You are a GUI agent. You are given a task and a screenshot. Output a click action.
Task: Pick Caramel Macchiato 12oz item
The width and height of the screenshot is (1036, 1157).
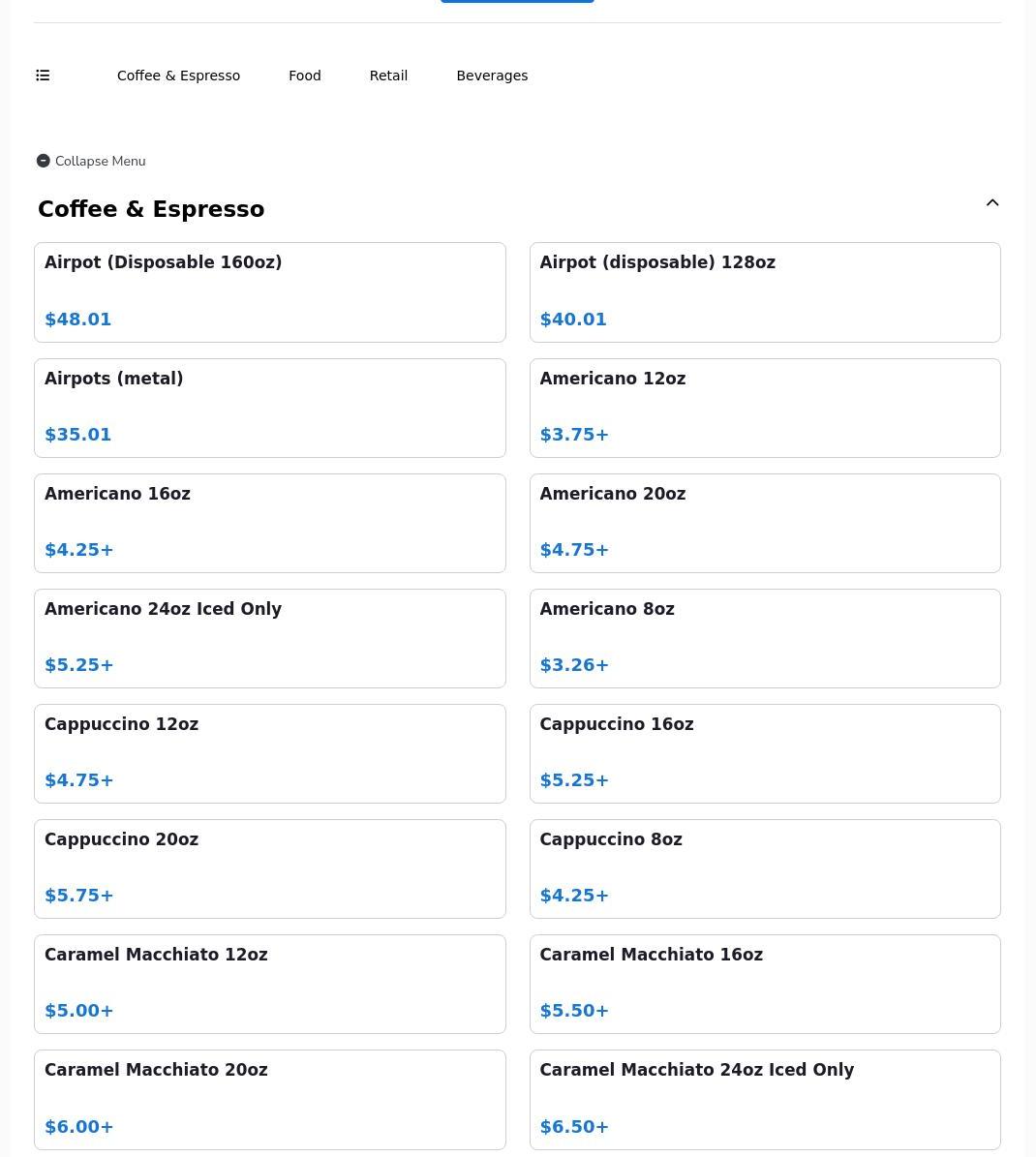tap(270, 984)
